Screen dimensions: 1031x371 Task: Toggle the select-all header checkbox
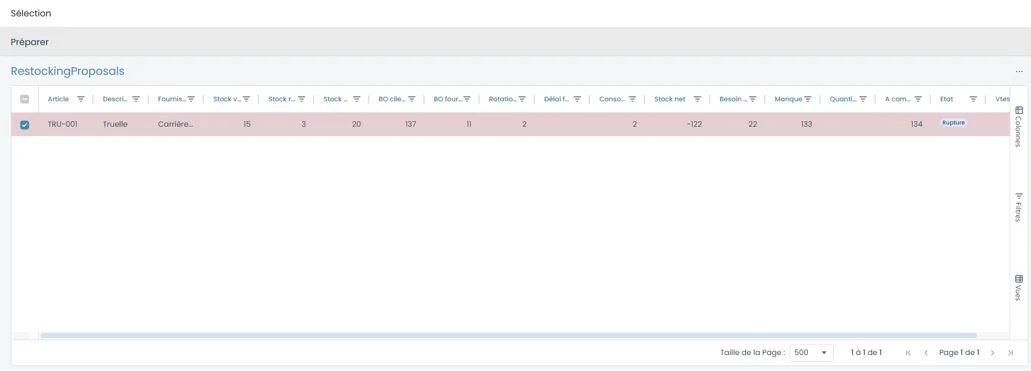(24, 99)
